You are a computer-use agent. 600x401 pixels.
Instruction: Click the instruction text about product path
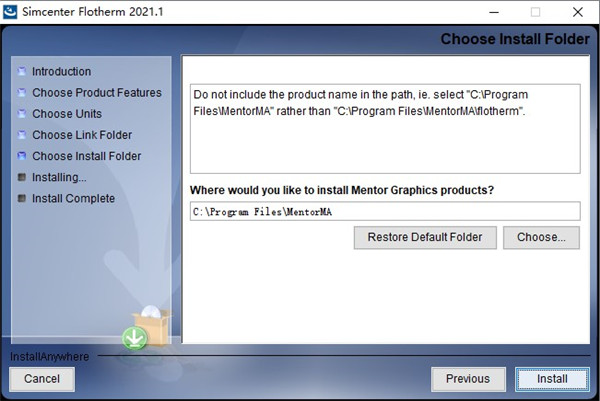pyautogui.click(x=385, y=103)
